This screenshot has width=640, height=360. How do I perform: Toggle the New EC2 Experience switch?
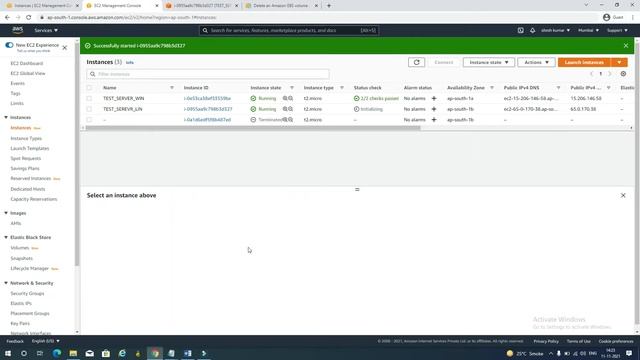pos(9,45)
